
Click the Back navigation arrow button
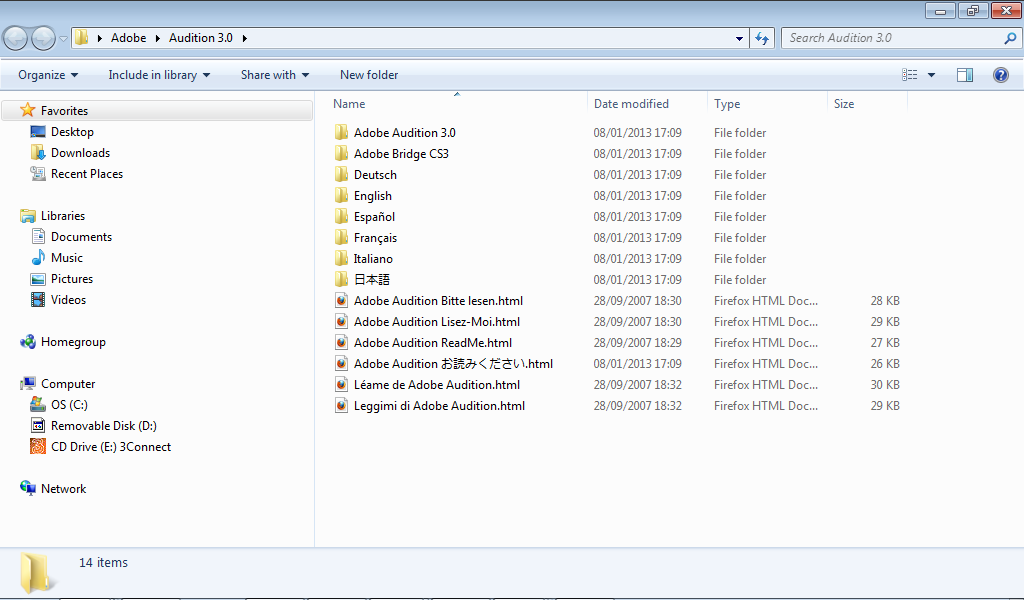pyautogui.click(x=15, y=39)
